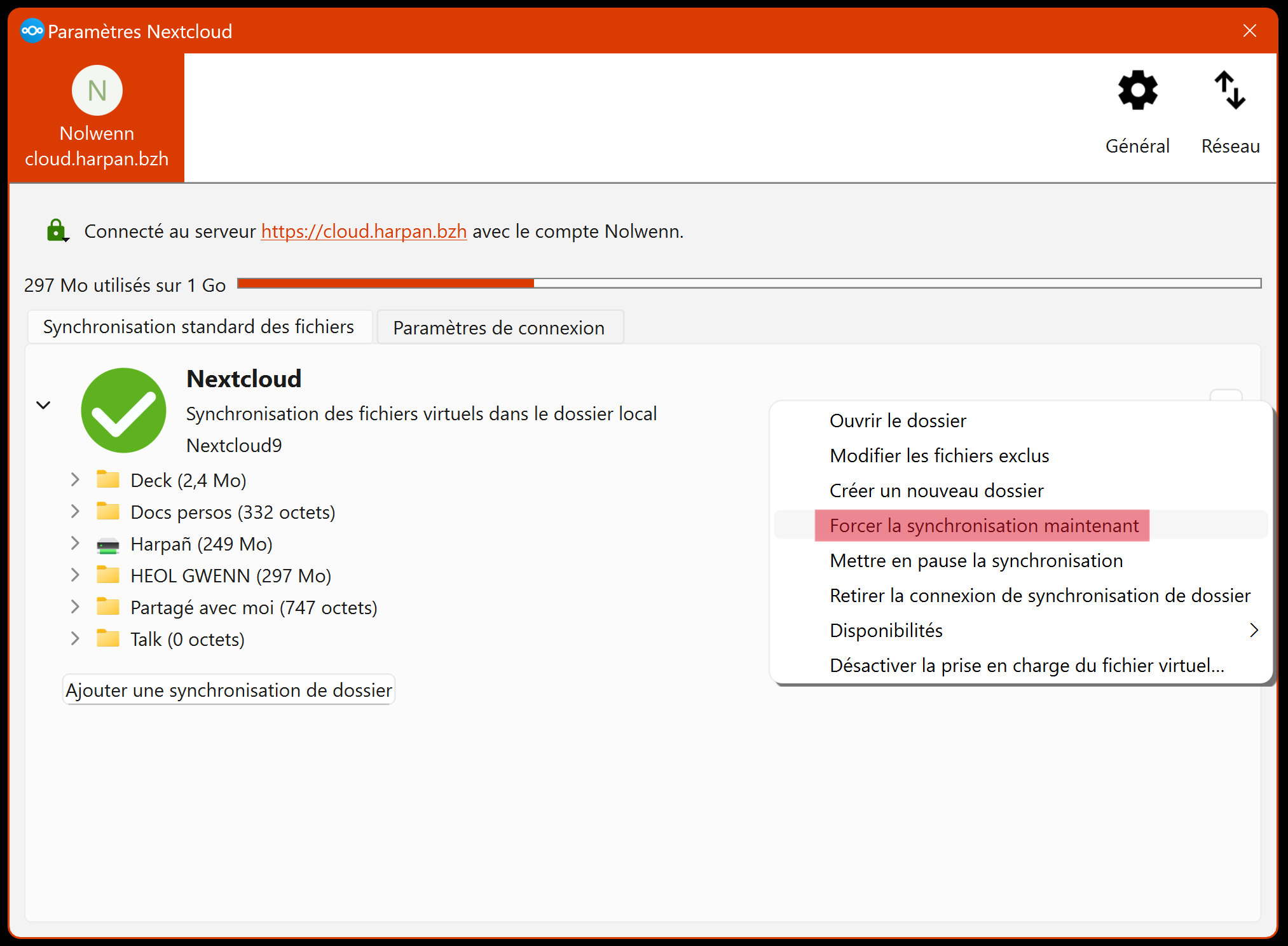Click the Harpañ drive icon

point(107,545)
